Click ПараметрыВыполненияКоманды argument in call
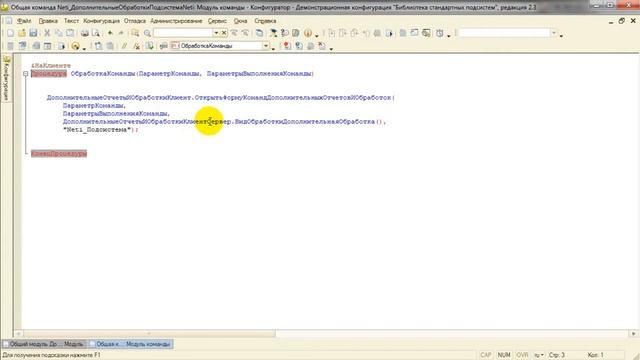The width and height of the screenshot is (640, 360). 115,113
